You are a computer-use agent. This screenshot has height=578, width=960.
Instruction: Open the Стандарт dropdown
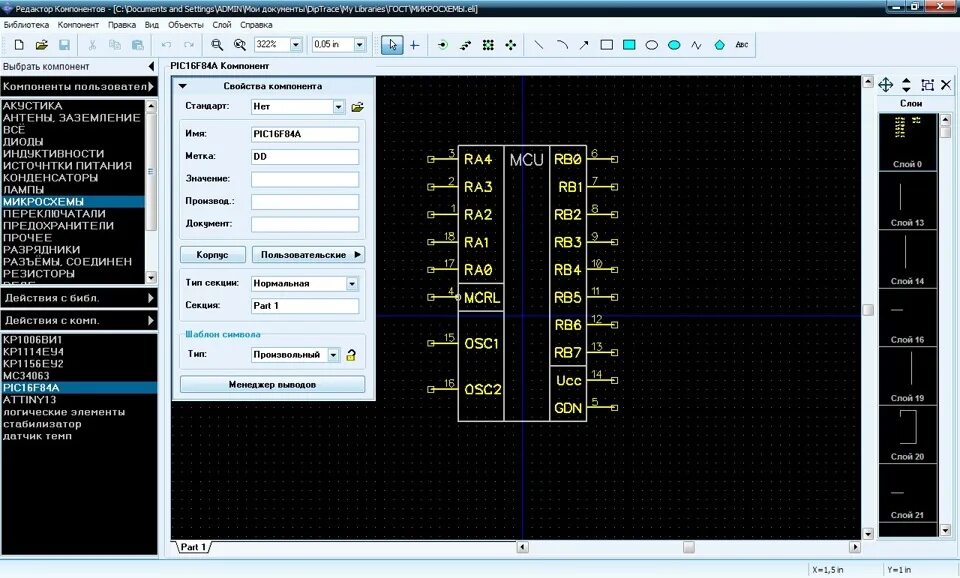(x=339, y=107)
